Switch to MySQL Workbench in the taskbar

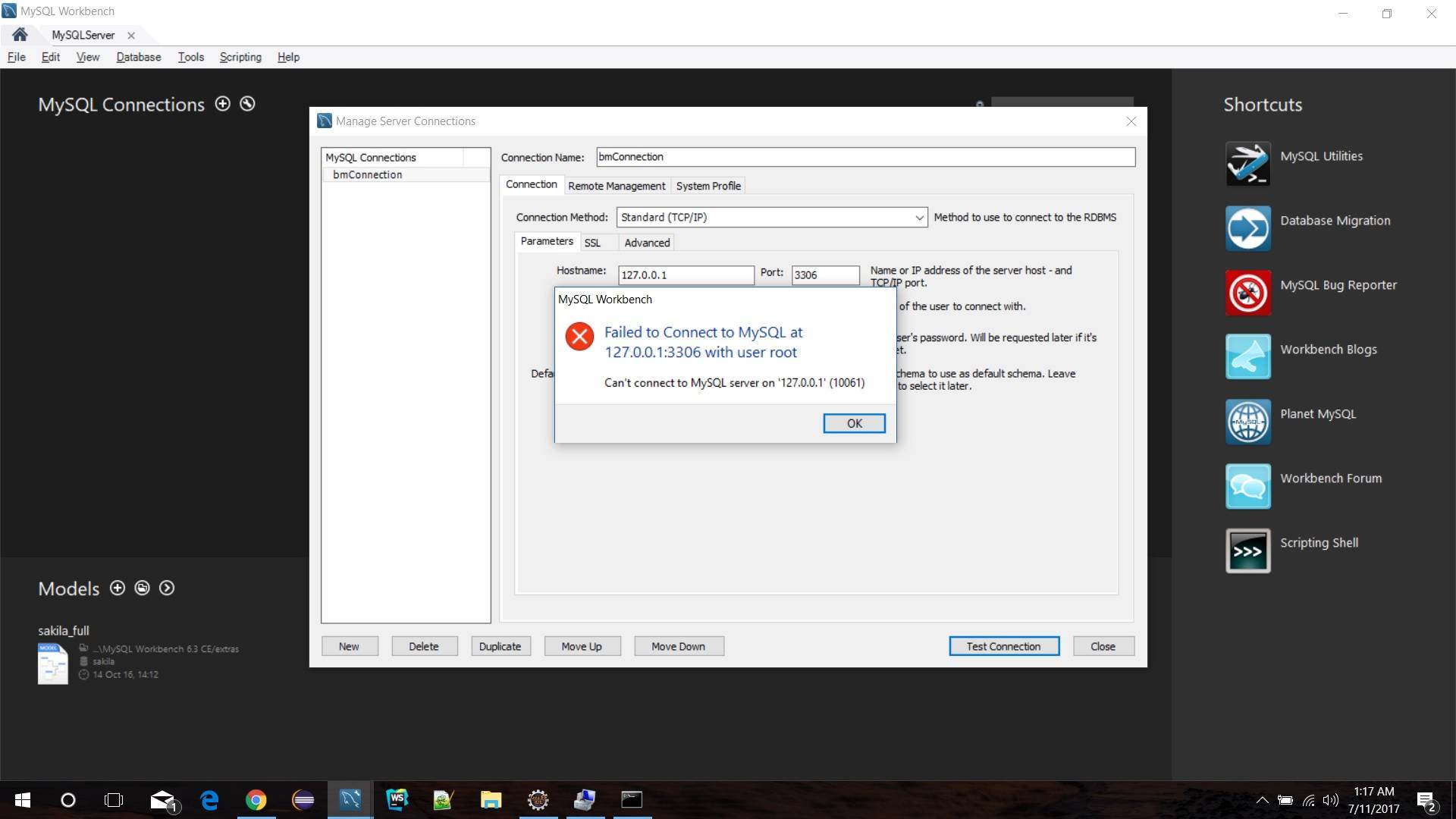pyautogui.click(x=350, y=800)
